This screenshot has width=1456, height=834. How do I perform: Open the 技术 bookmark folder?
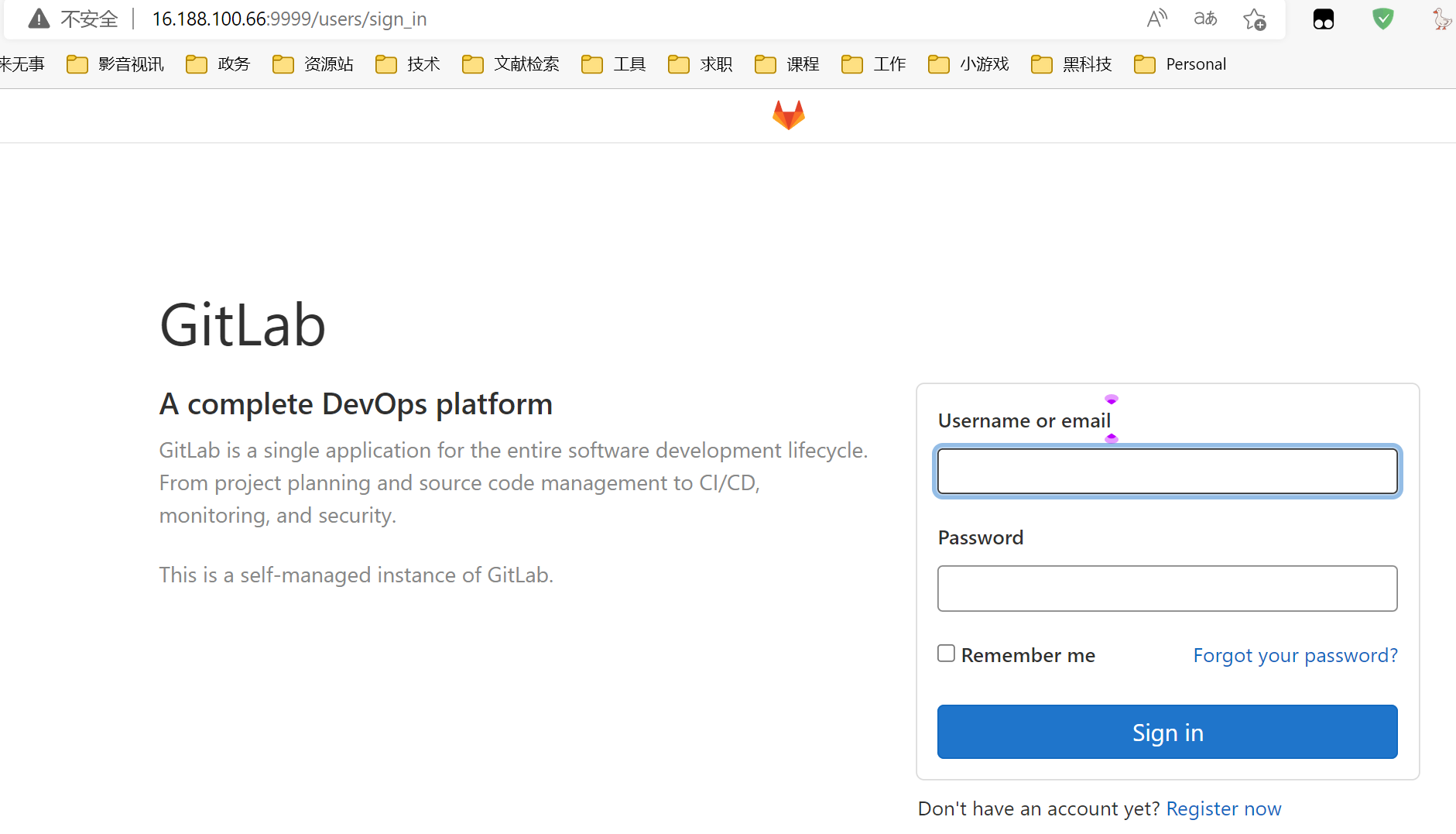tap(408, 64)
